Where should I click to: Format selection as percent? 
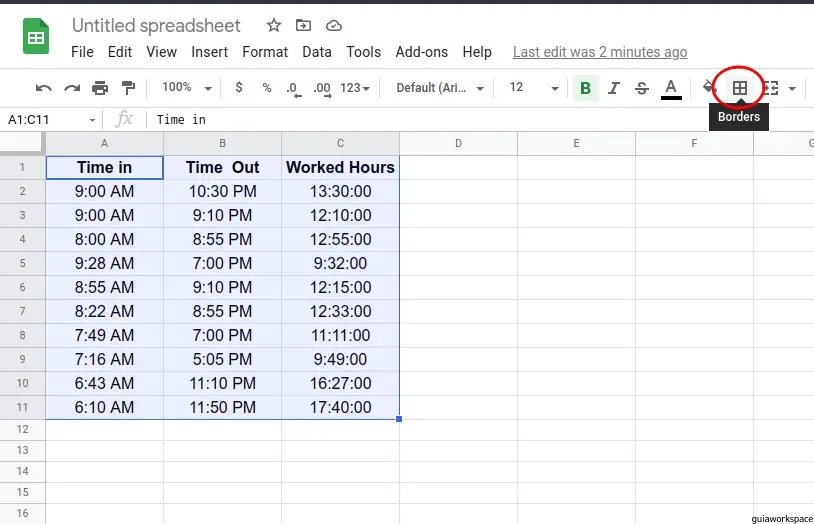[x=267, y=88]
